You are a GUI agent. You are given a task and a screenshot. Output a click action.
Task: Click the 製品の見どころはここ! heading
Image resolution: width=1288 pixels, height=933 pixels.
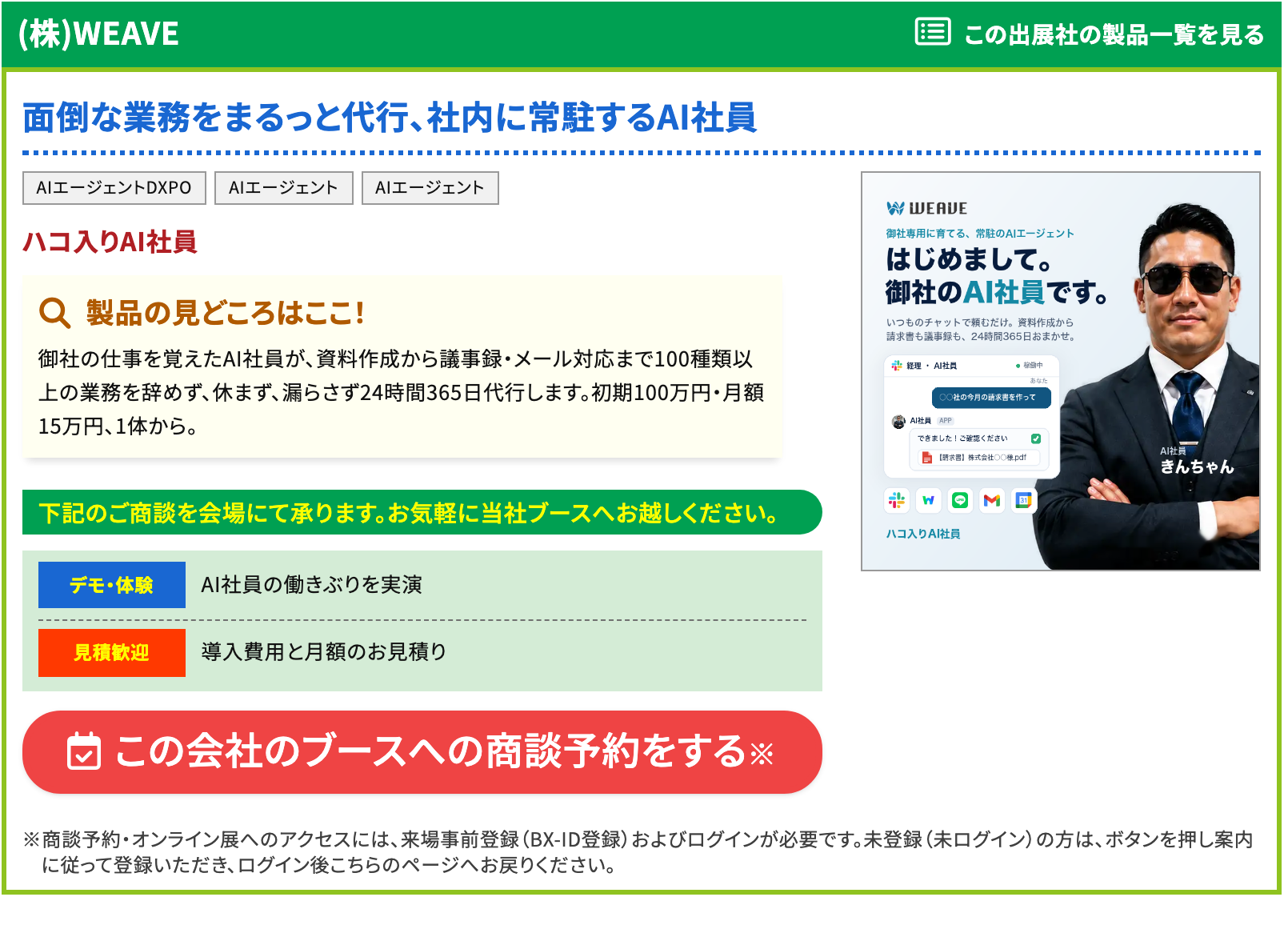tap(226, 313)
